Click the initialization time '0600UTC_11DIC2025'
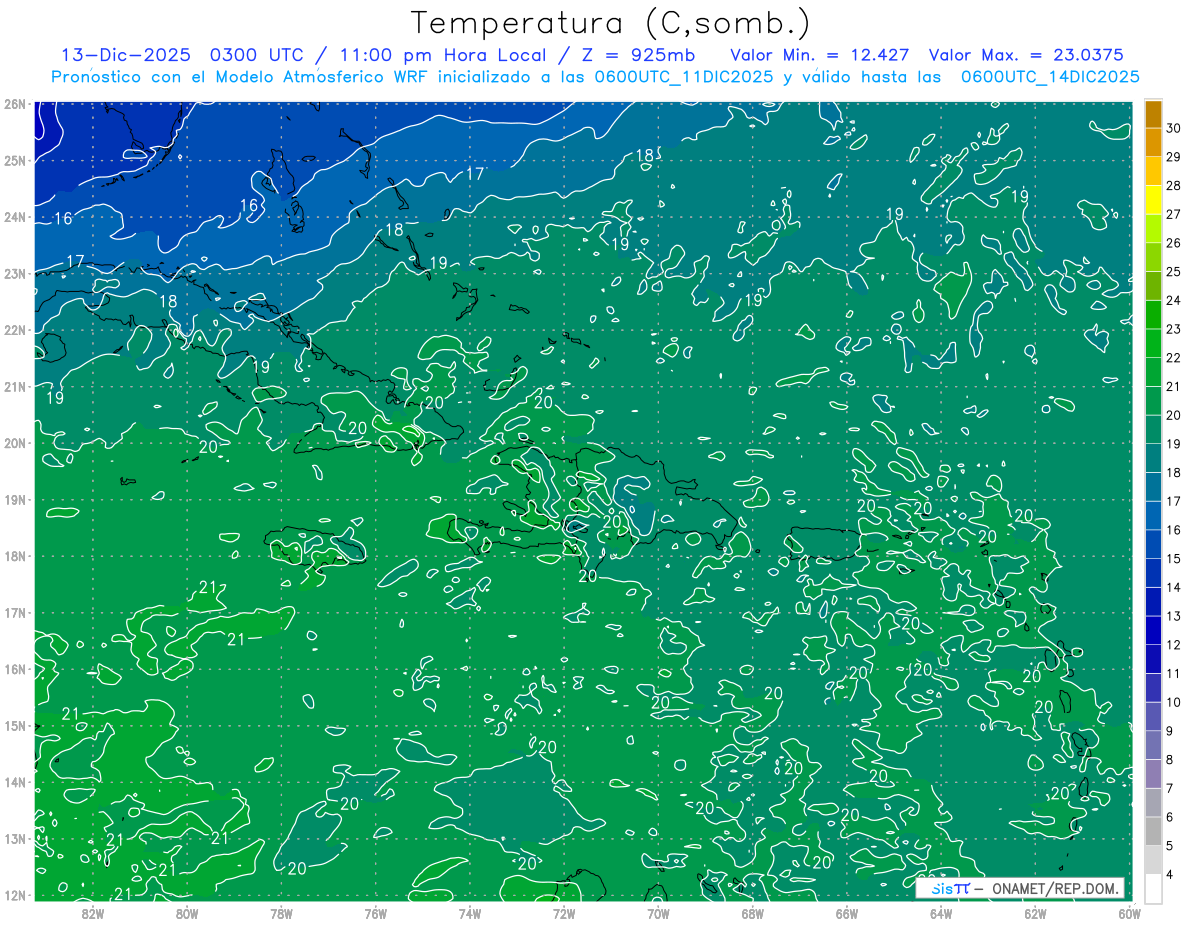The height and width of the screenshot is (927, 1200). tap(684, 76)
